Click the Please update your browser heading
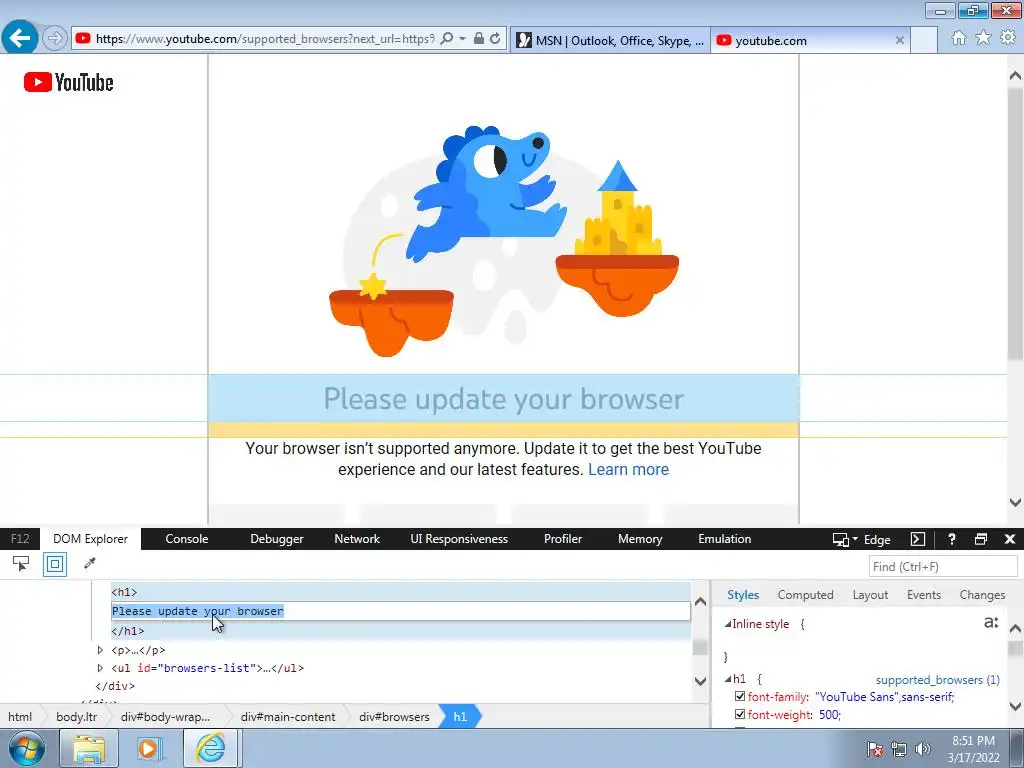 504,399
